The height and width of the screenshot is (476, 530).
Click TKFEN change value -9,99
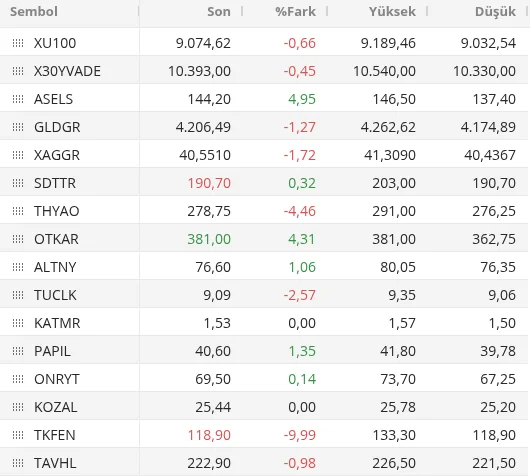click(x=299, y=435)
